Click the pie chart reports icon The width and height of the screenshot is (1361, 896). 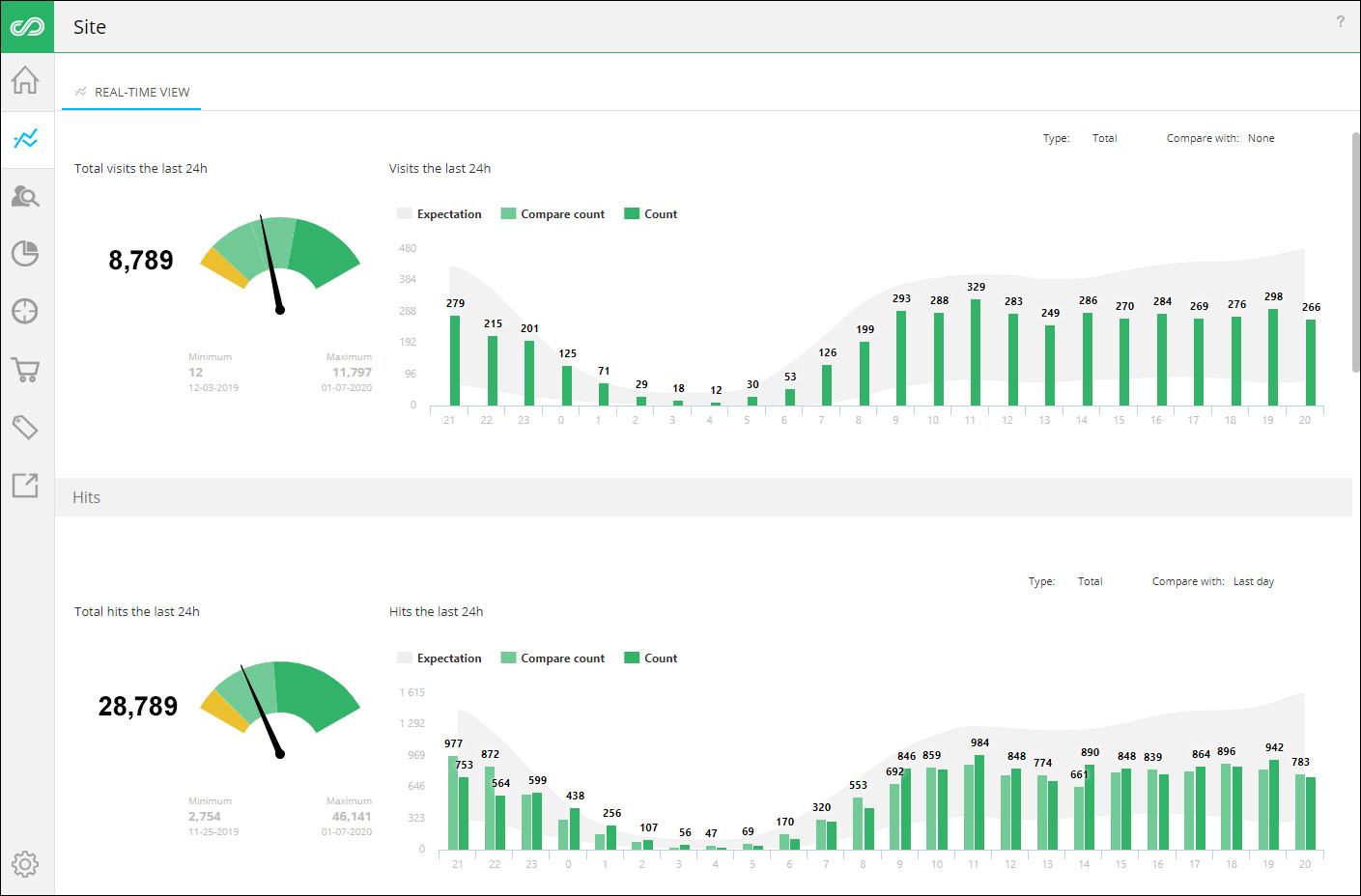tap(26, 253)
